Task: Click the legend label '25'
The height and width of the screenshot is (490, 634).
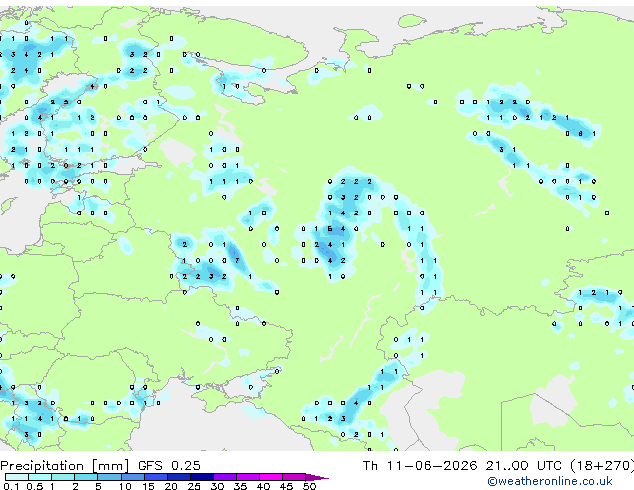Action: tap(194, 486)
